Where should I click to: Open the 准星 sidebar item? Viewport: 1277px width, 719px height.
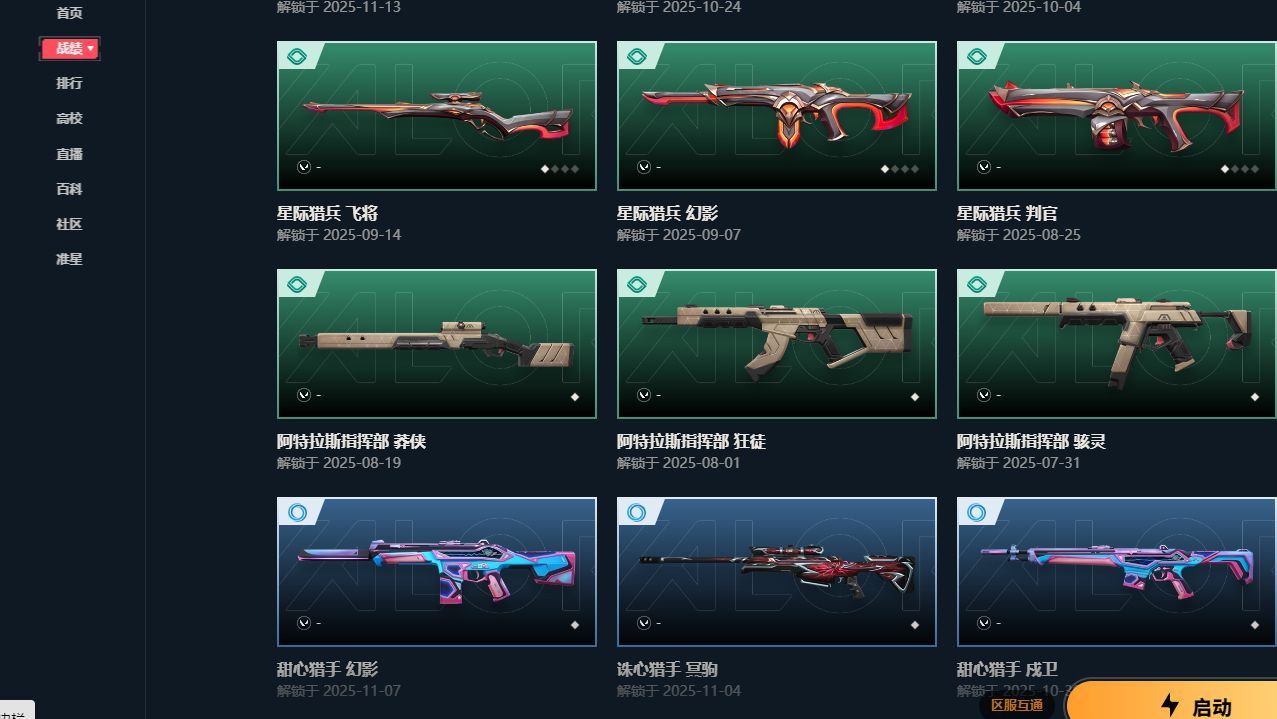tap(69, 259)
